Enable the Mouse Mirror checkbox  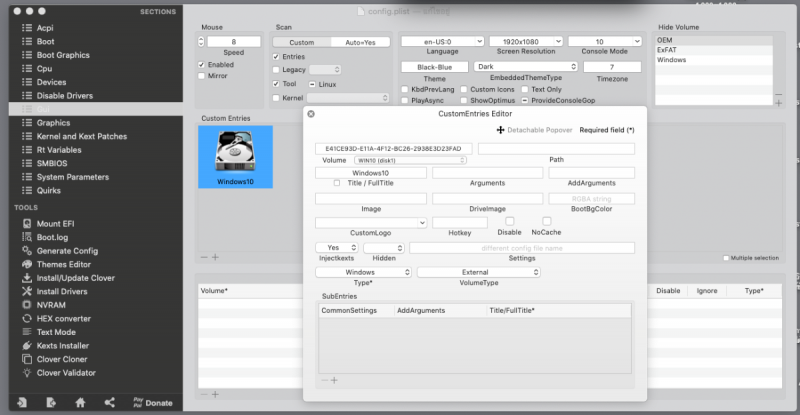pyautogui.click(x=202, y=76)
